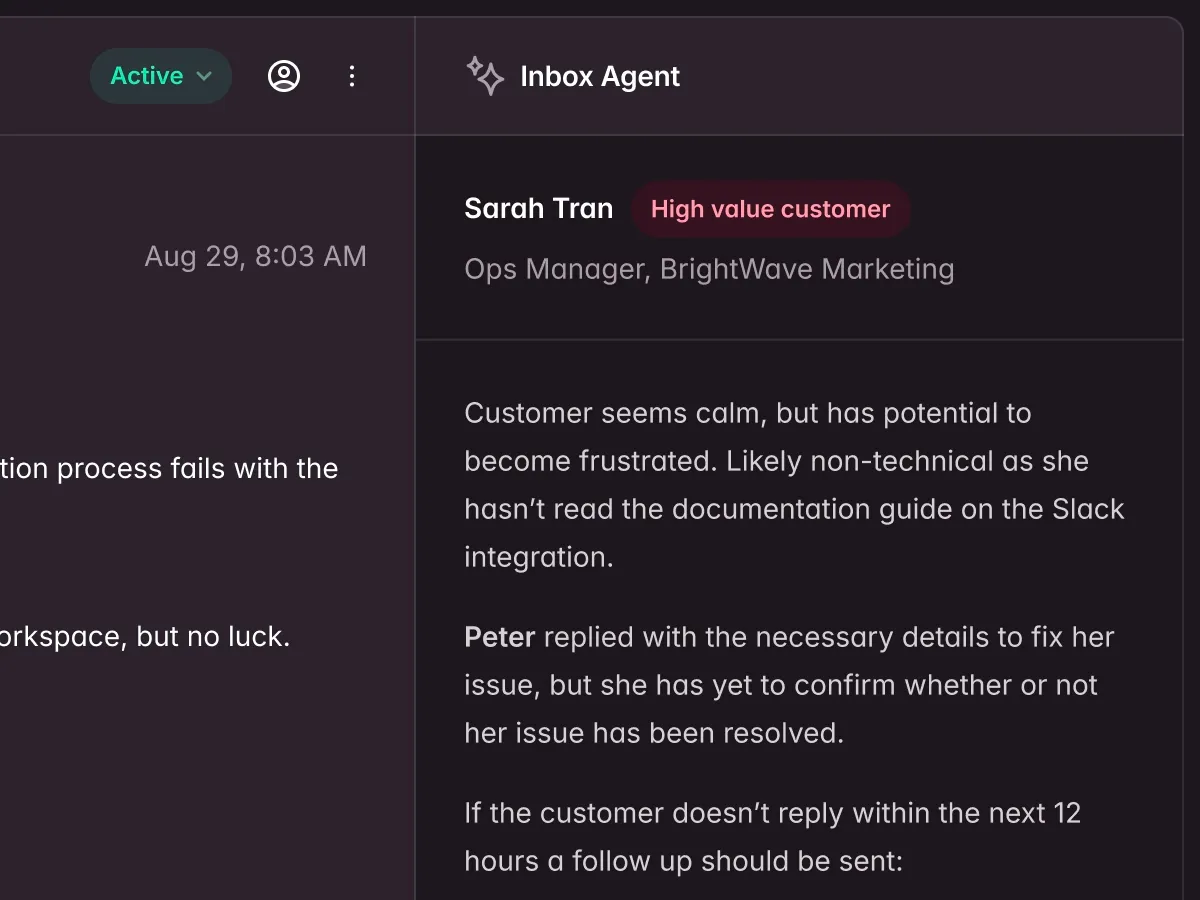
Task: Click message line ending 'process fails with the'
Action: (x=170, y=469)
